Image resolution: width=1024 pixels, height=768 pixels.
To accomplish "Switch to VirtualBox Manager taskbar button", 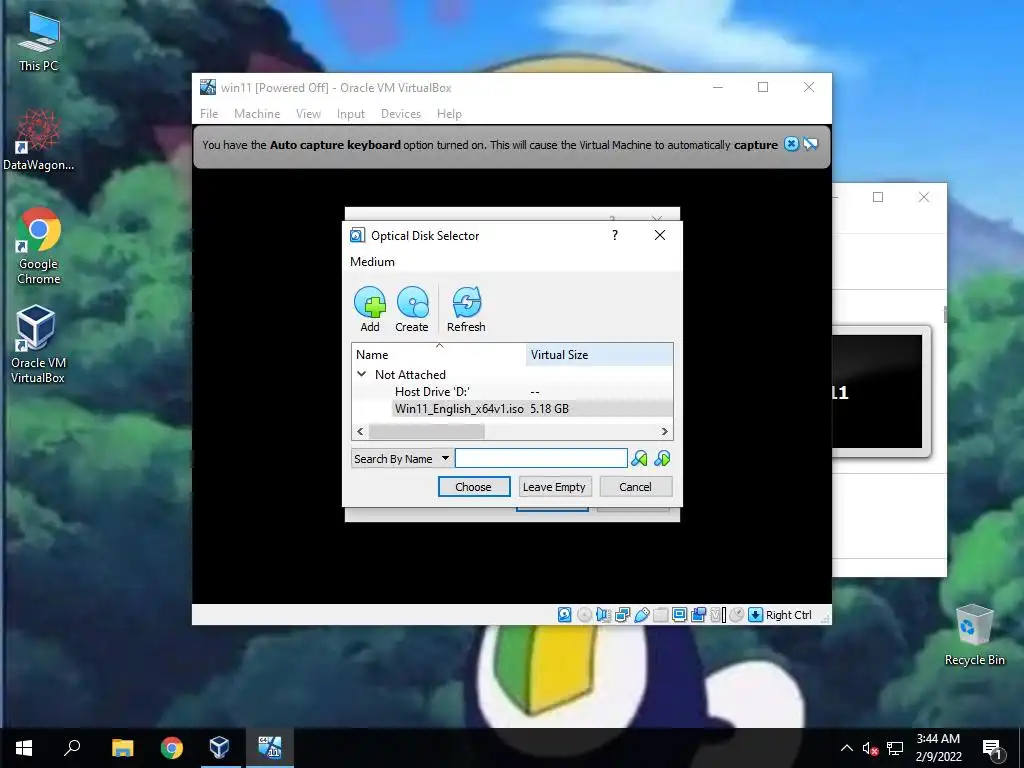I will coord(219,748).
